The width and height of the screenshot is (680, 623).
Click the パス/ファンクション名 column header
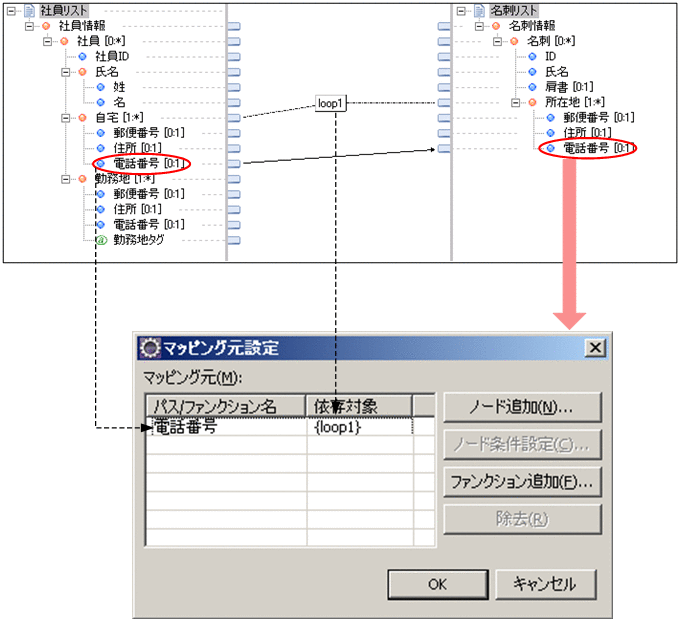226,407
